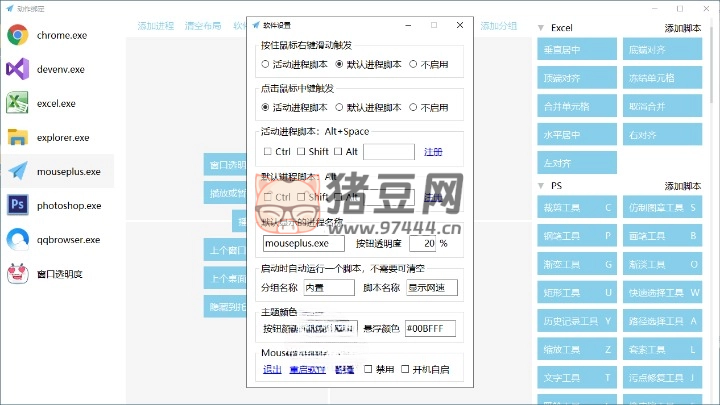720x405 pixels.
Task: Check the 开机自启 checkbox
Action: 405,369
